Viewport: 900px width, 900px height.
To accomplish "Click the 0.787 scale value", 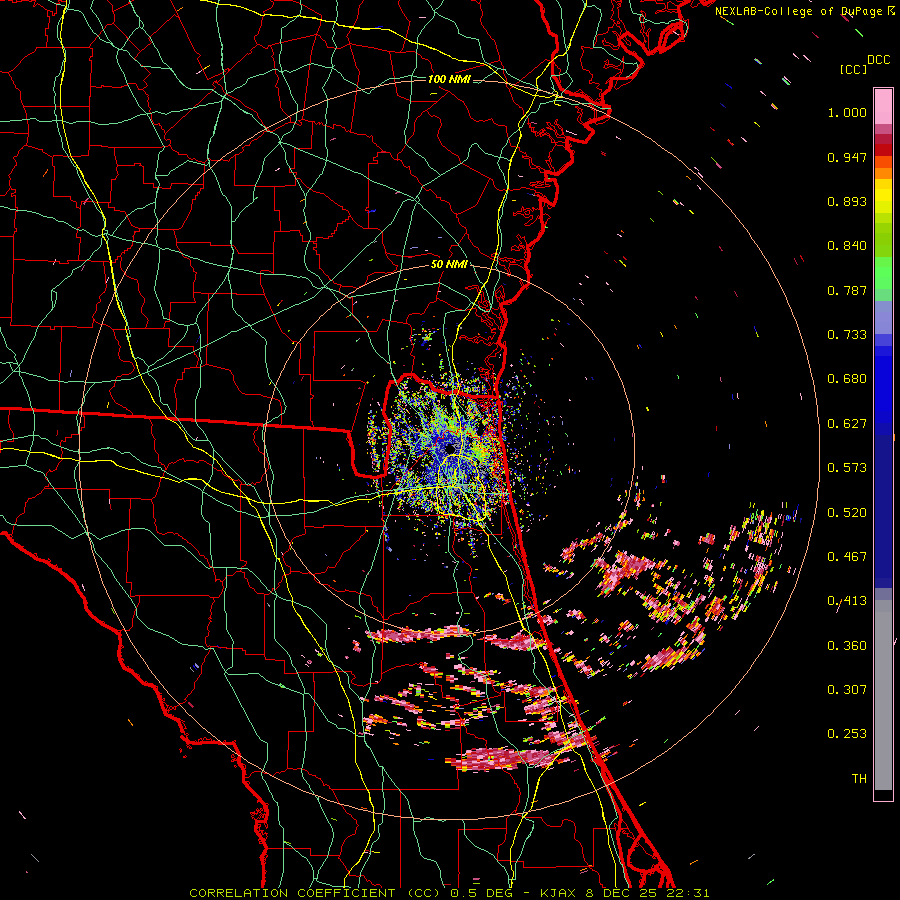I will pyautogui.click(x=847, y=290).
